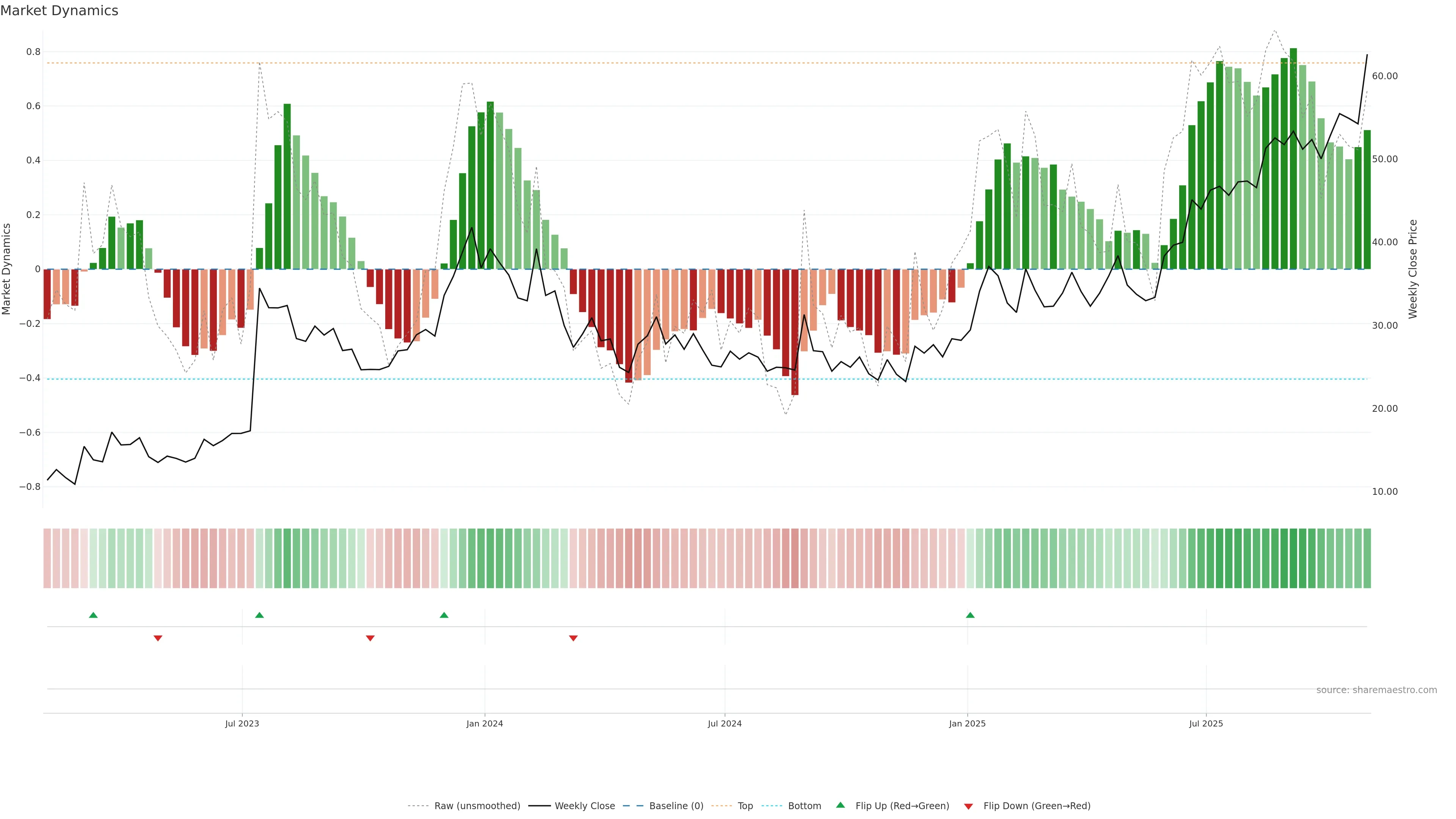Click the flip-up triangle at Jan 2025
Viewport: 1456px width, 819px height.
click(970, 615)
